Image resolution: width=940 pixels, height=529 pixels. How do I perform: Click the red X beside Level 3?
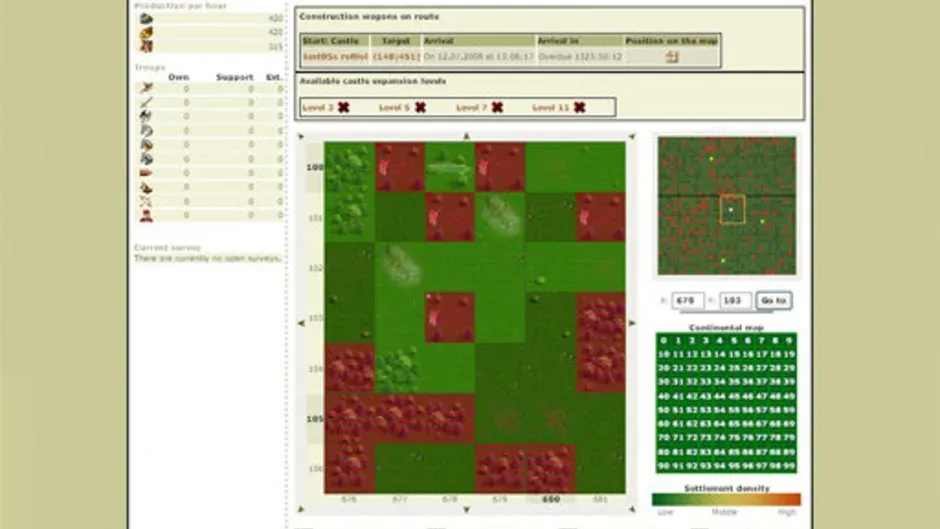[x=344, y=107]
